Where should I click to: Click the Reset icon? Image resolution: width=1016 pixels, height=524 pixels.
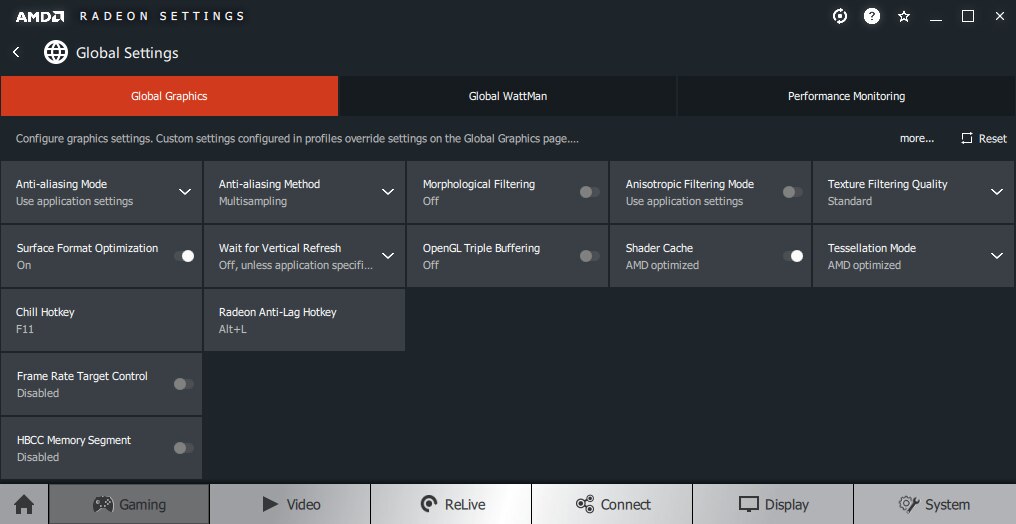pos(967,138)
